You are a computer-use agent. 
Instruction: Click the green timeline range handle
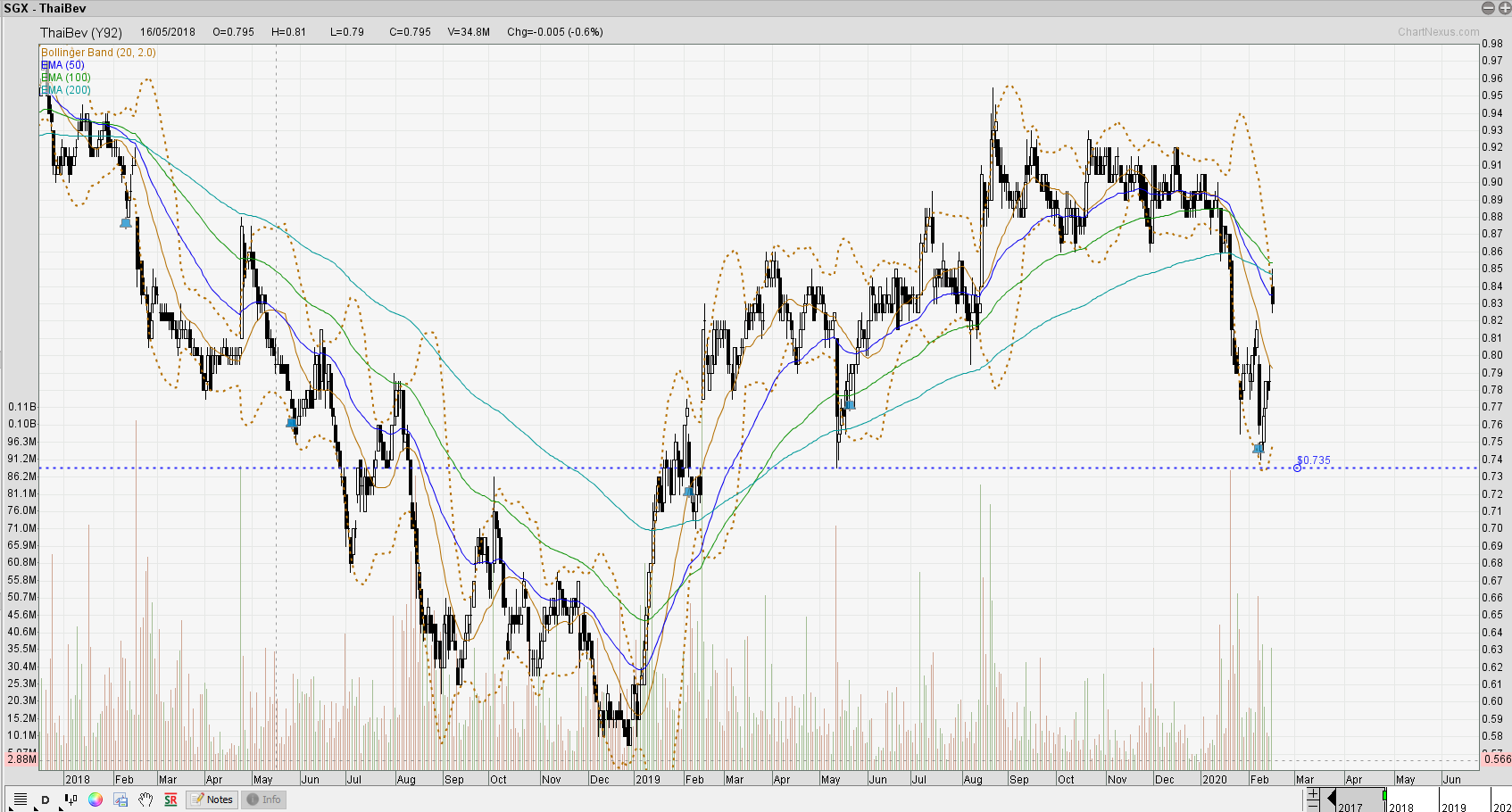coord(1384,794)
